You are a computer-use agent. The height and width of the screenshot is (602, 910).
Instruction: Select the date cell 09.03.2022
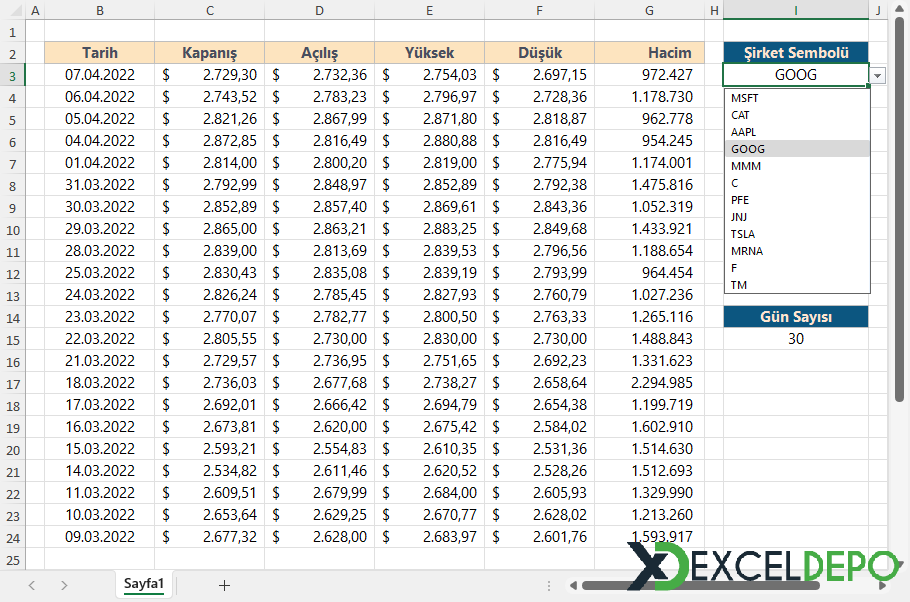point(100,537)
